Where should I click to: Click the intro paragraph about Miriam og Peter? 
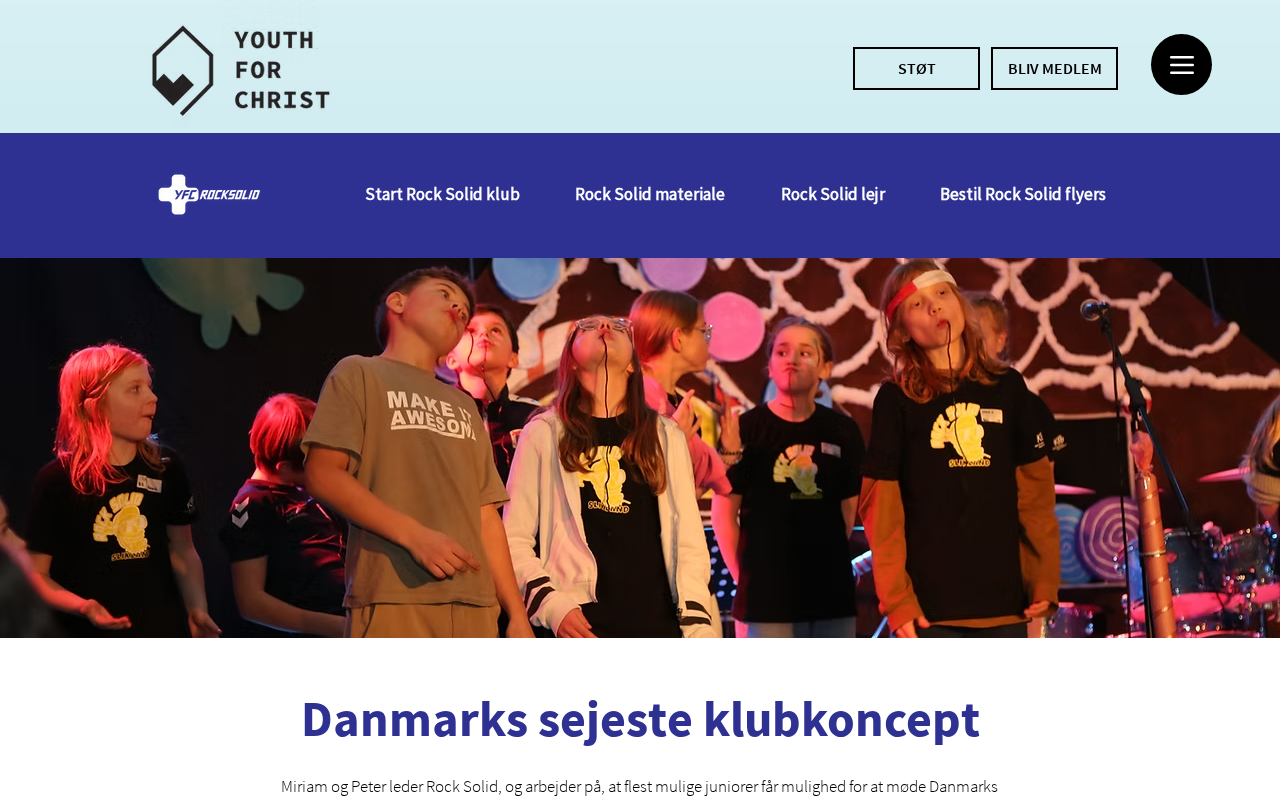pos(640,787)
